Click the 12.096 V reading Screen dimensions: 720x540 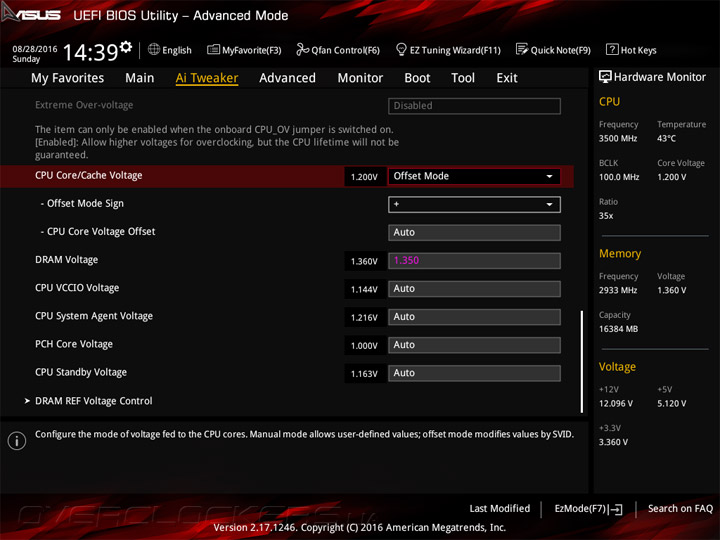pos(616,403)
